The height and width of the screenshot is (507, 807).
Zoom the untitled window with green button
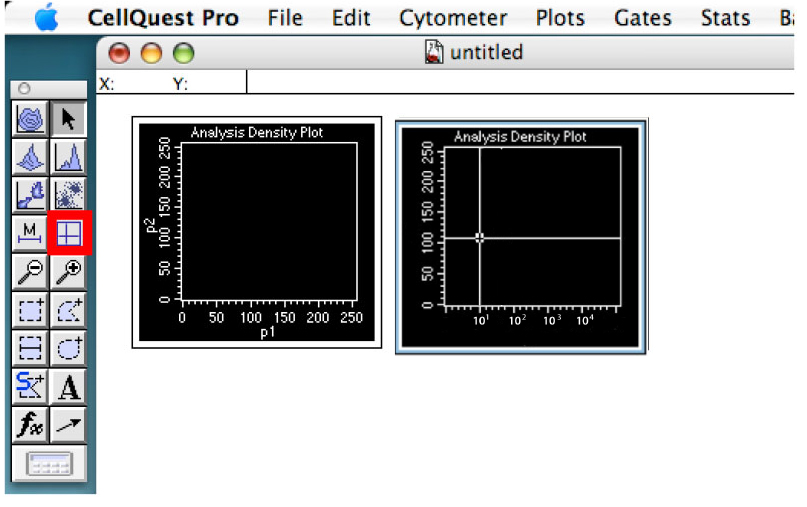(x=184, y=53)
